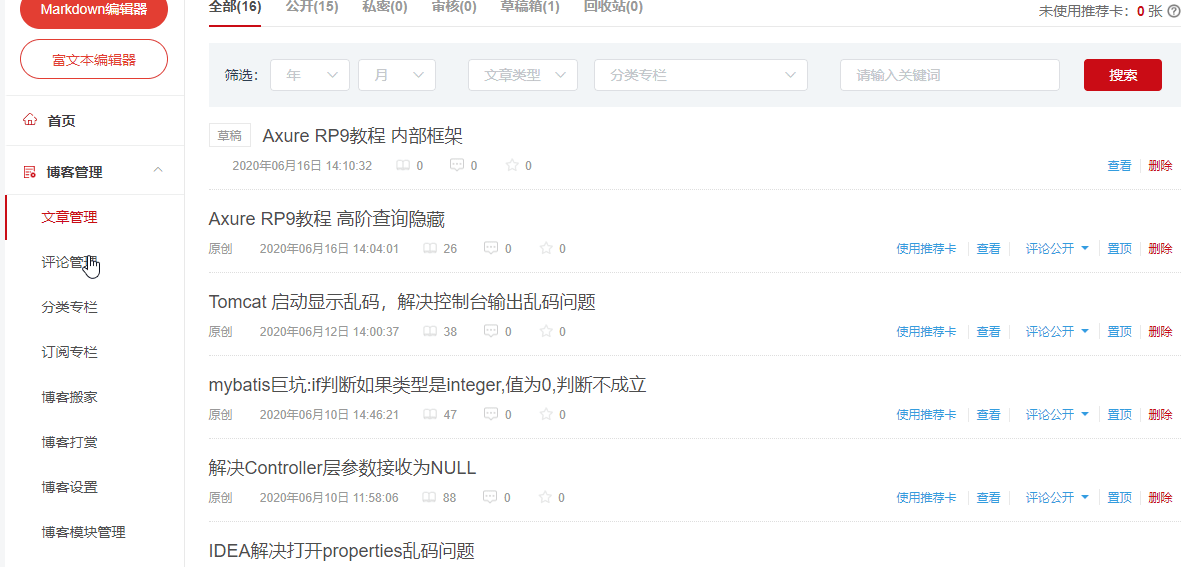Image resolution: width=1204 pixels, height=567 pixels.
Task: Click the comment icon for 解决Controller层参数接收为NULL
Action: click(x=491, y=498)
